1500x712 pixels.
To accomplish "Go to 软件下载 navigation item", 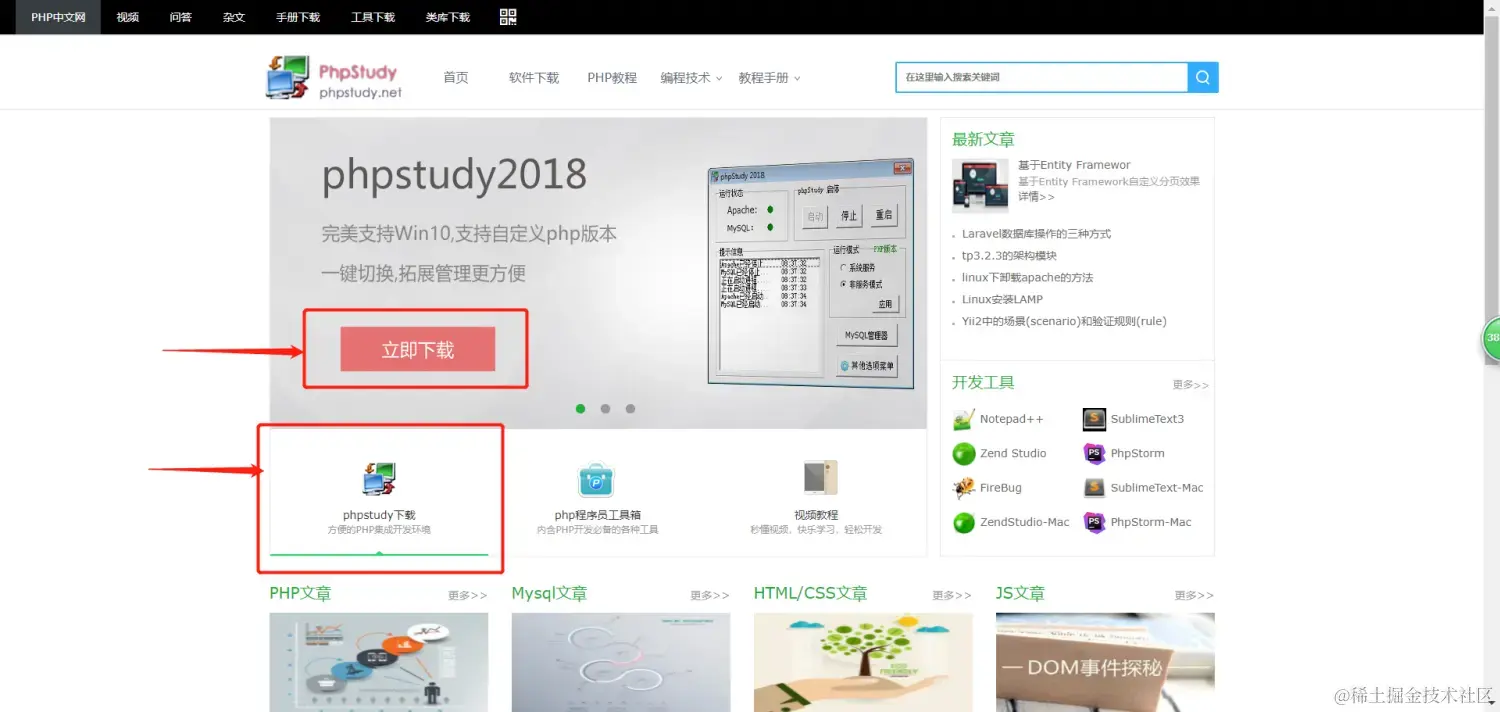I will tap(534, 78).
